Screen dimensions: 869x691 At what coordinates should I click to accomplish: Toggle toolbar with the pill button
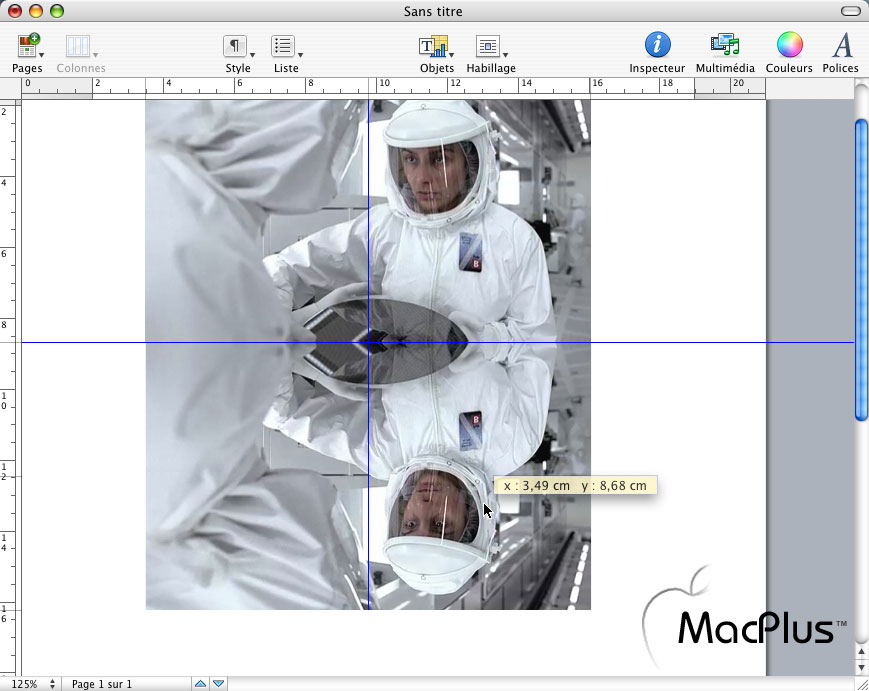click(x=851, y=11)
